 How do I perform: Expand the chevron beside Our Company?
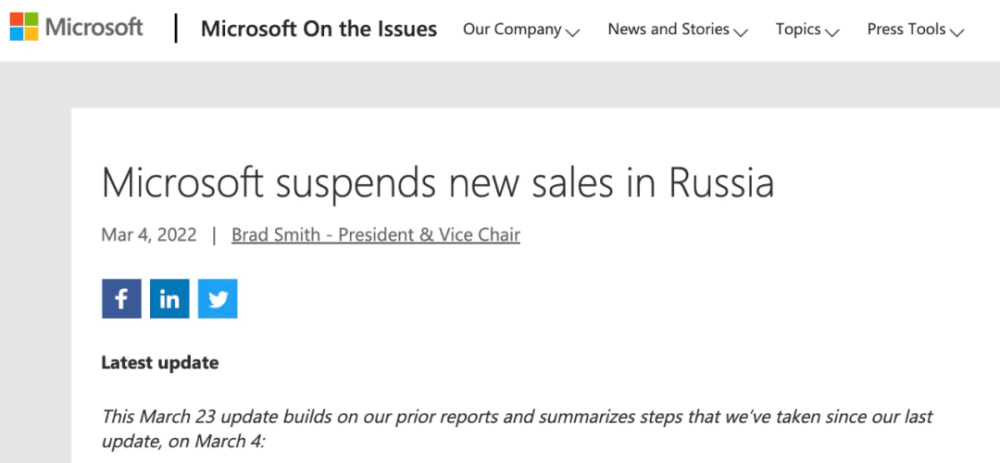[572, 32]
